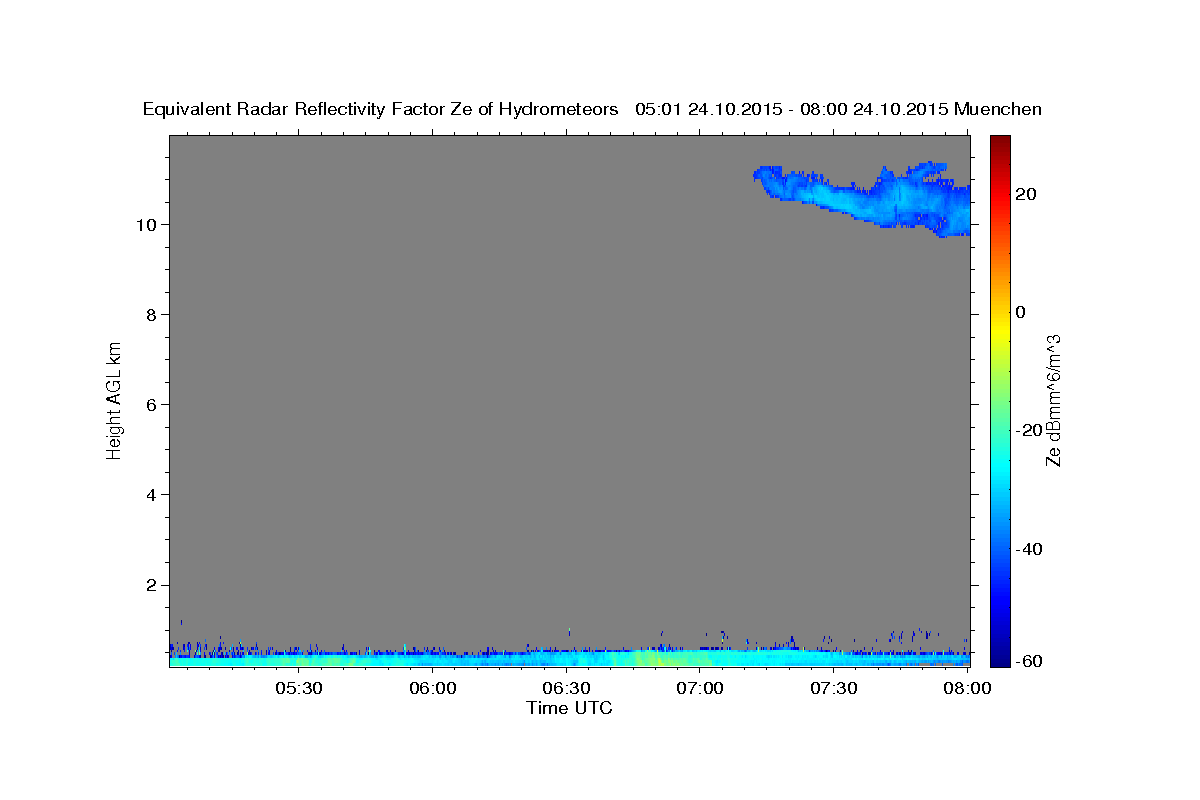Click the 07:30 time tick label

click(x=834, y=689)
